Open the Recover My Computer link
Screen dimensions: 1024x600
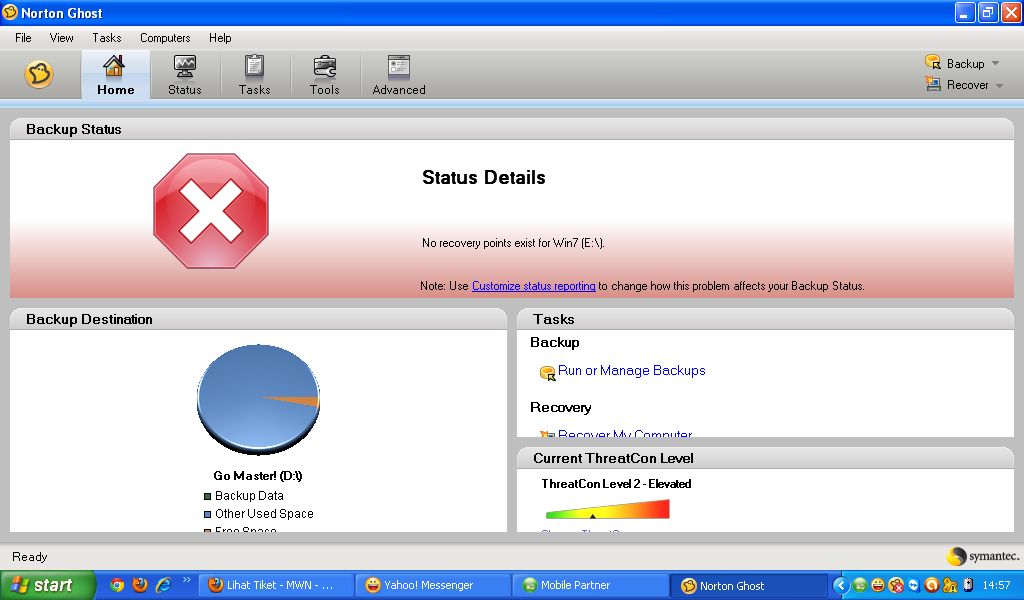coord(625,433)
